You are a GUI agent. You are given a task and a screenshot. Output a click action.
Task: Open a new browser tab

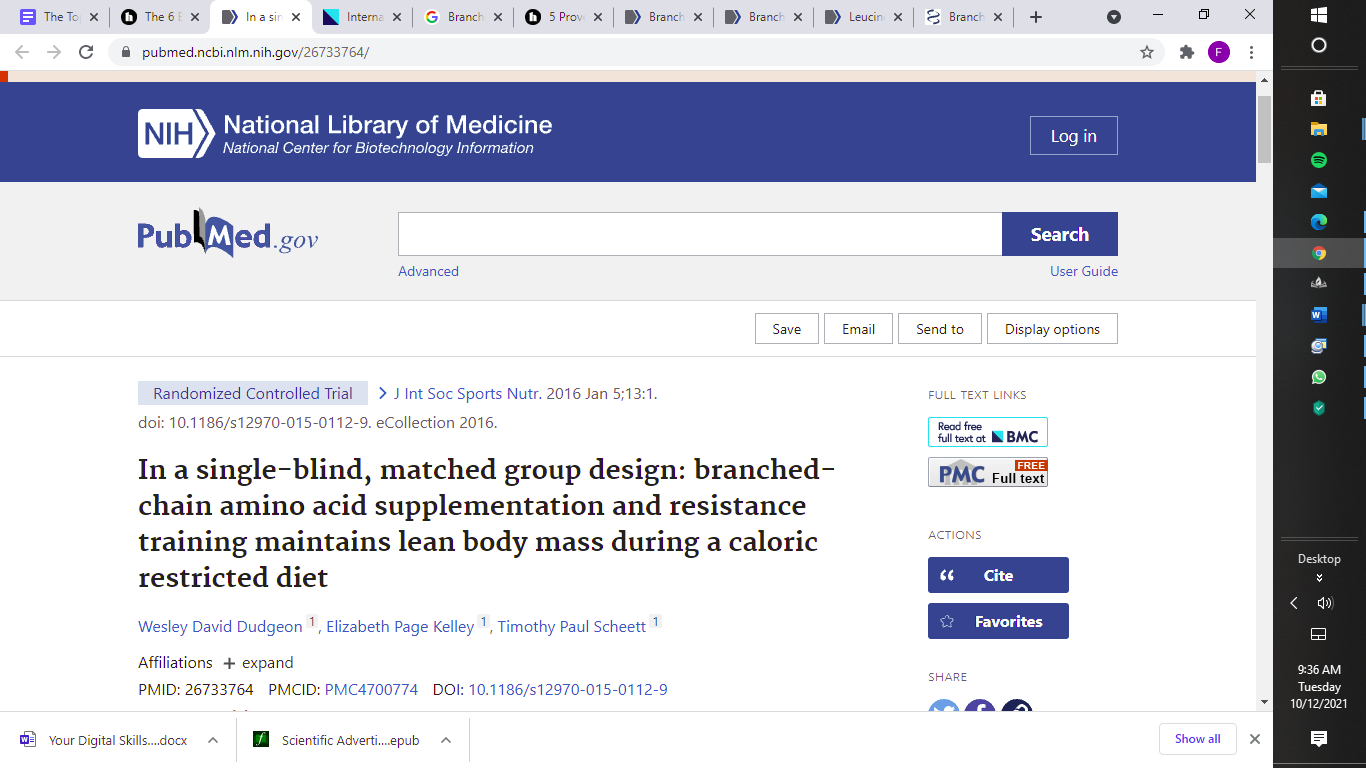(1036, 17)
